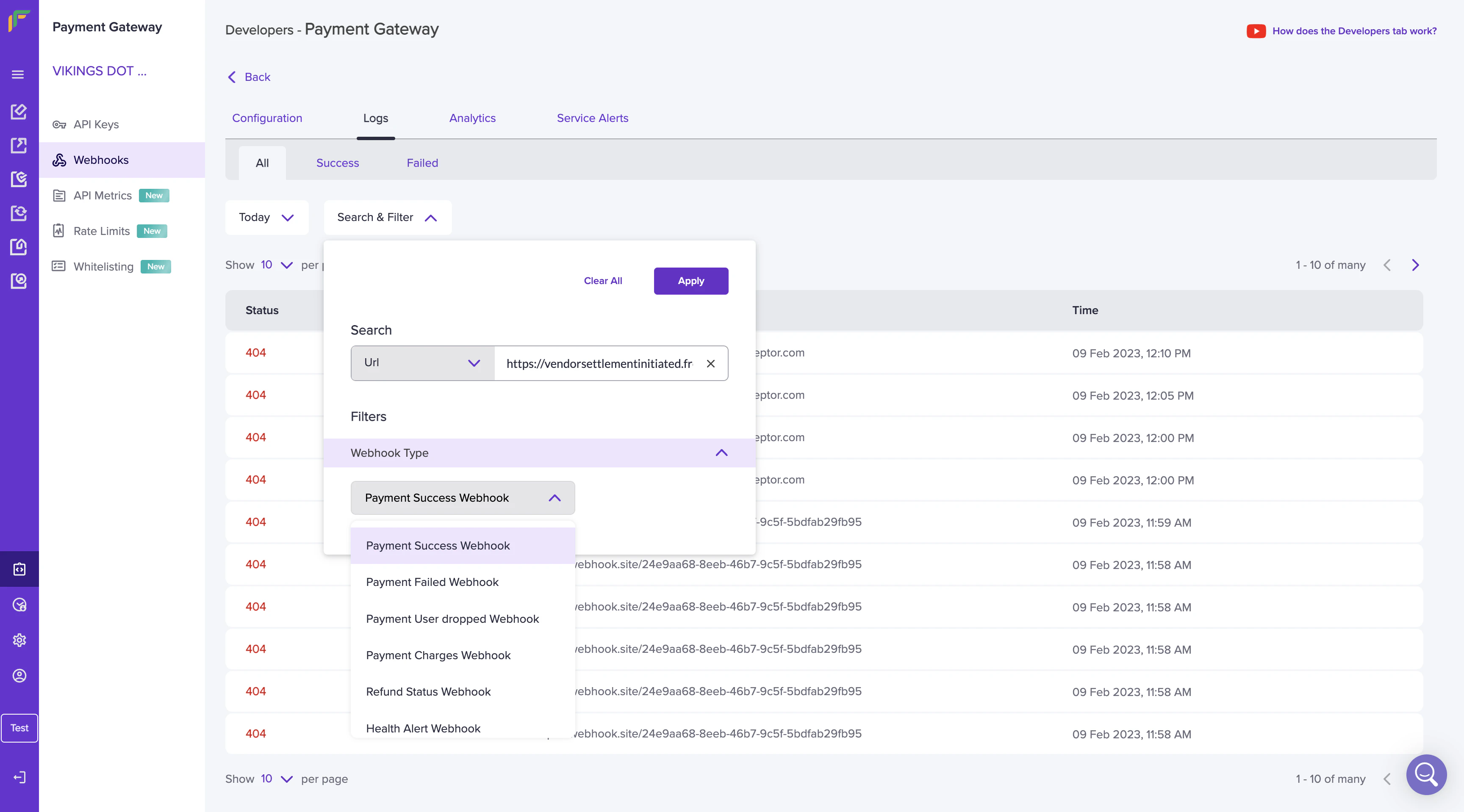Viewport: 1464px width, 812px height.
Task: Clear the URL search text with X
Action: [x=710, y=363]
